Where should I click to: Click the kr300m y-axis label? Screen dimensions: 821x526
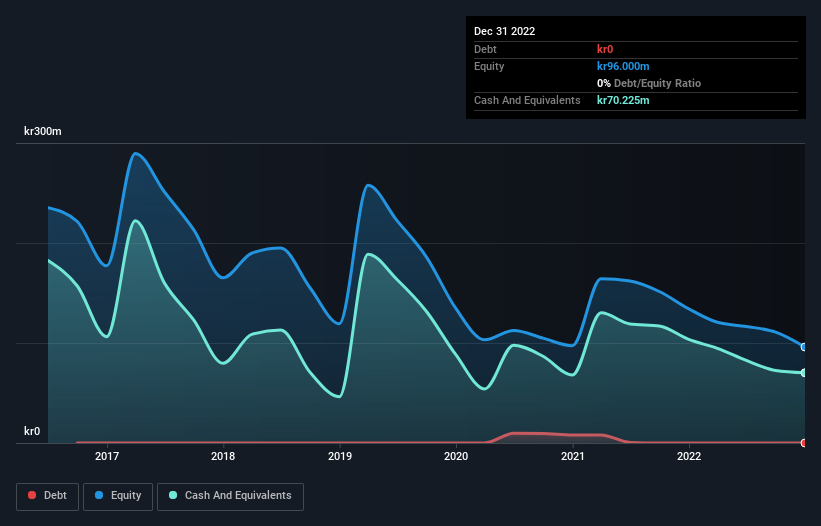pyautogui.click(x=42, y=131)
